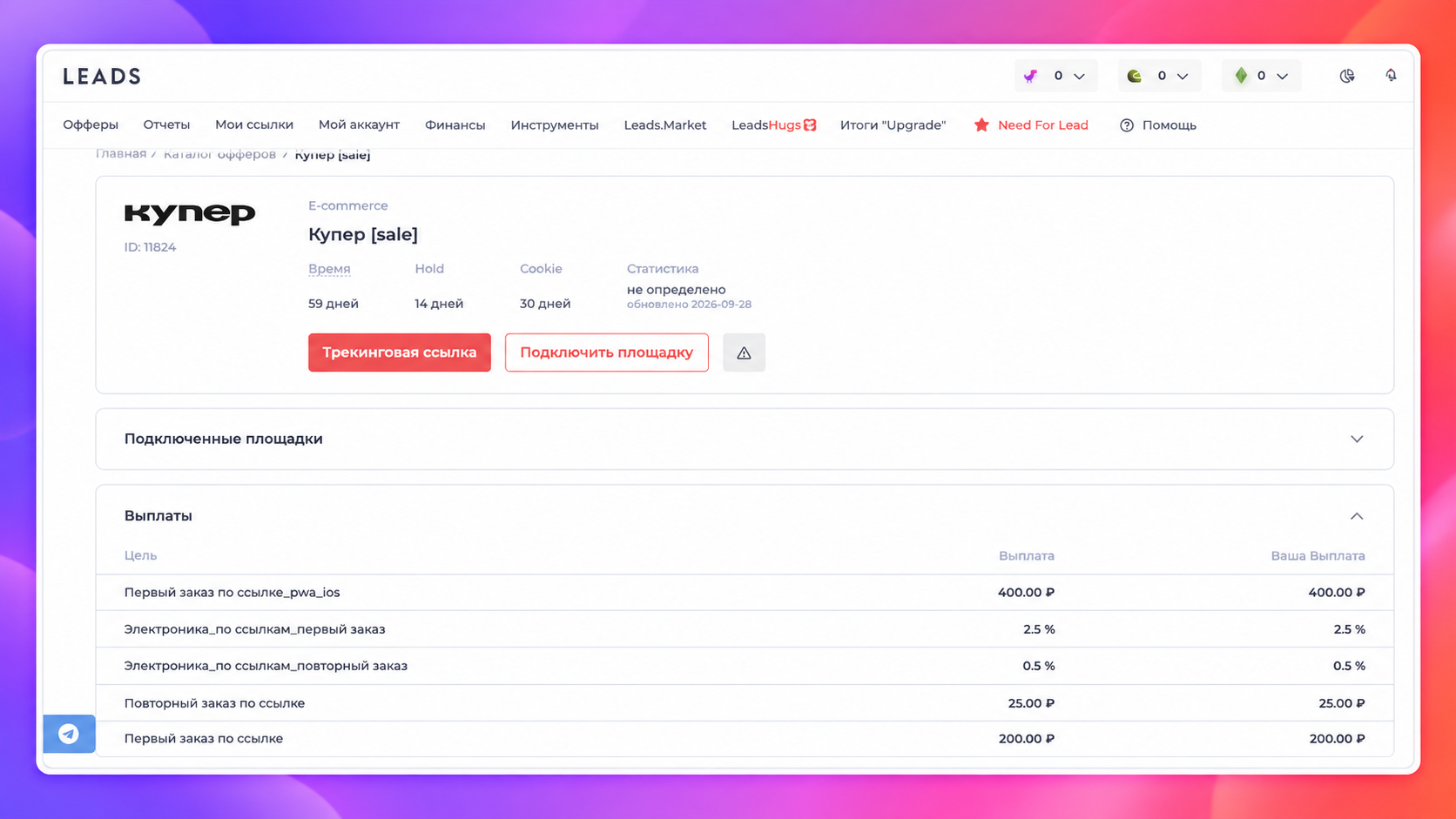Click the green gem counter icon
The width and height of the screenshot is (1456, 819).
coord(1241,76)
